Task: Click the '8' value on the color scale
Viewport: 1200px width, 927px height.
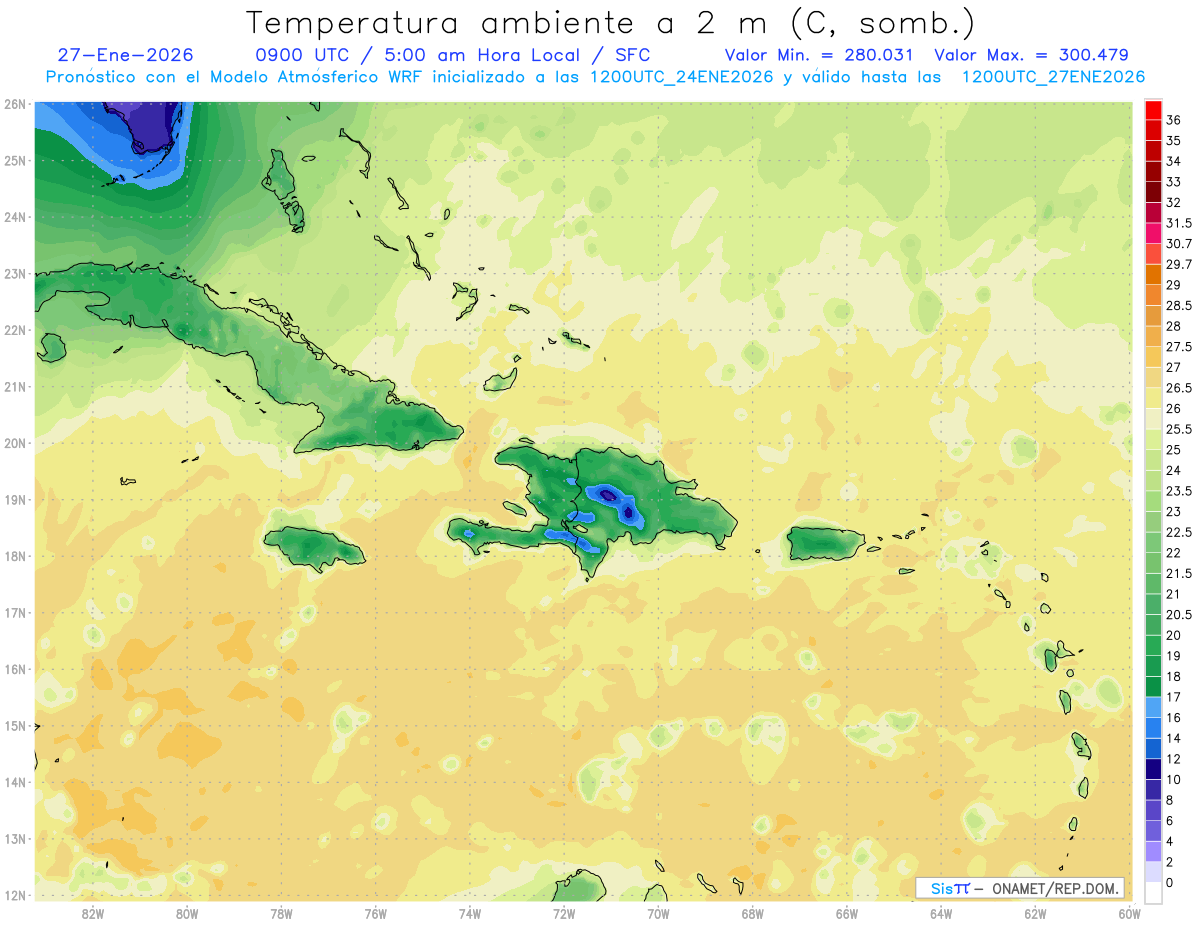Action: pos(1170,800)
